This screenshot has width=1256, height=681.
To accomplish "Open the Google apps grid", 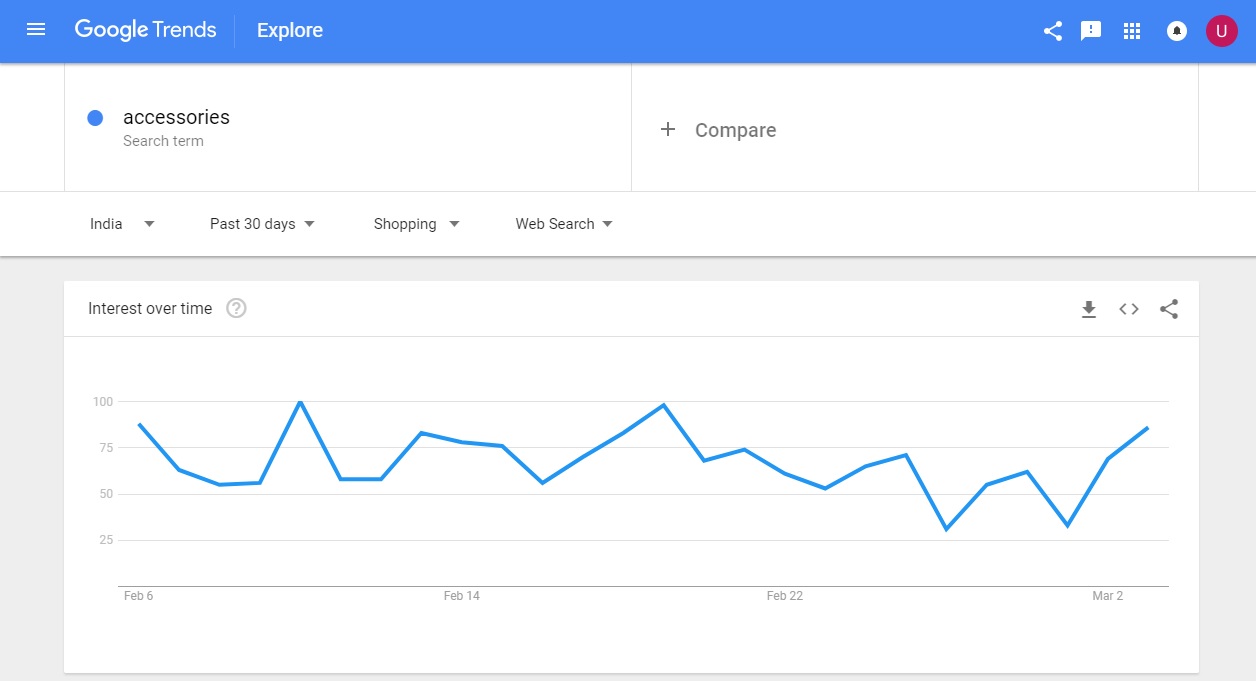I will 1132,31.
